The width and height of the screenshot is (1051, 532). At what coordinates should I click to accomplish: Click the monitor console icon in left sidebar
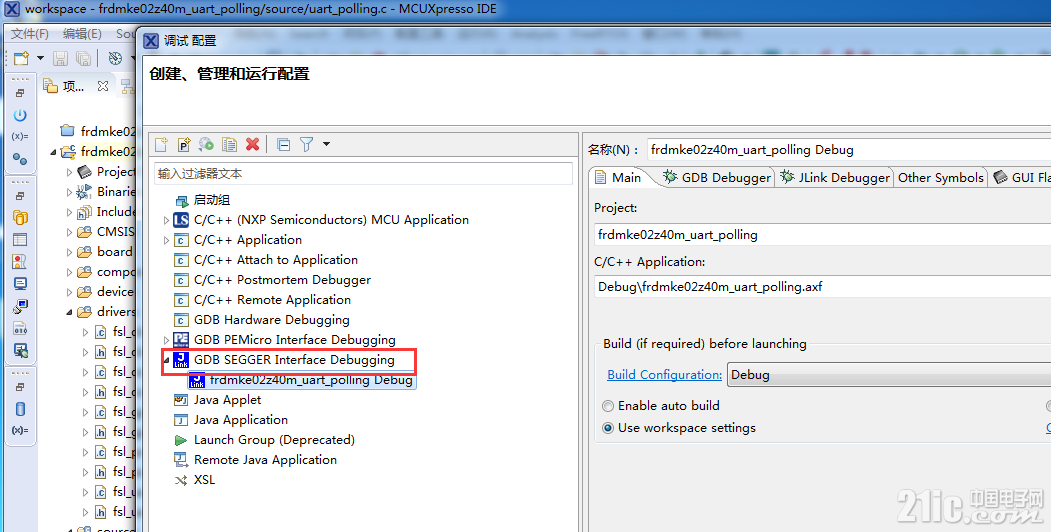[x=20, y=283]
